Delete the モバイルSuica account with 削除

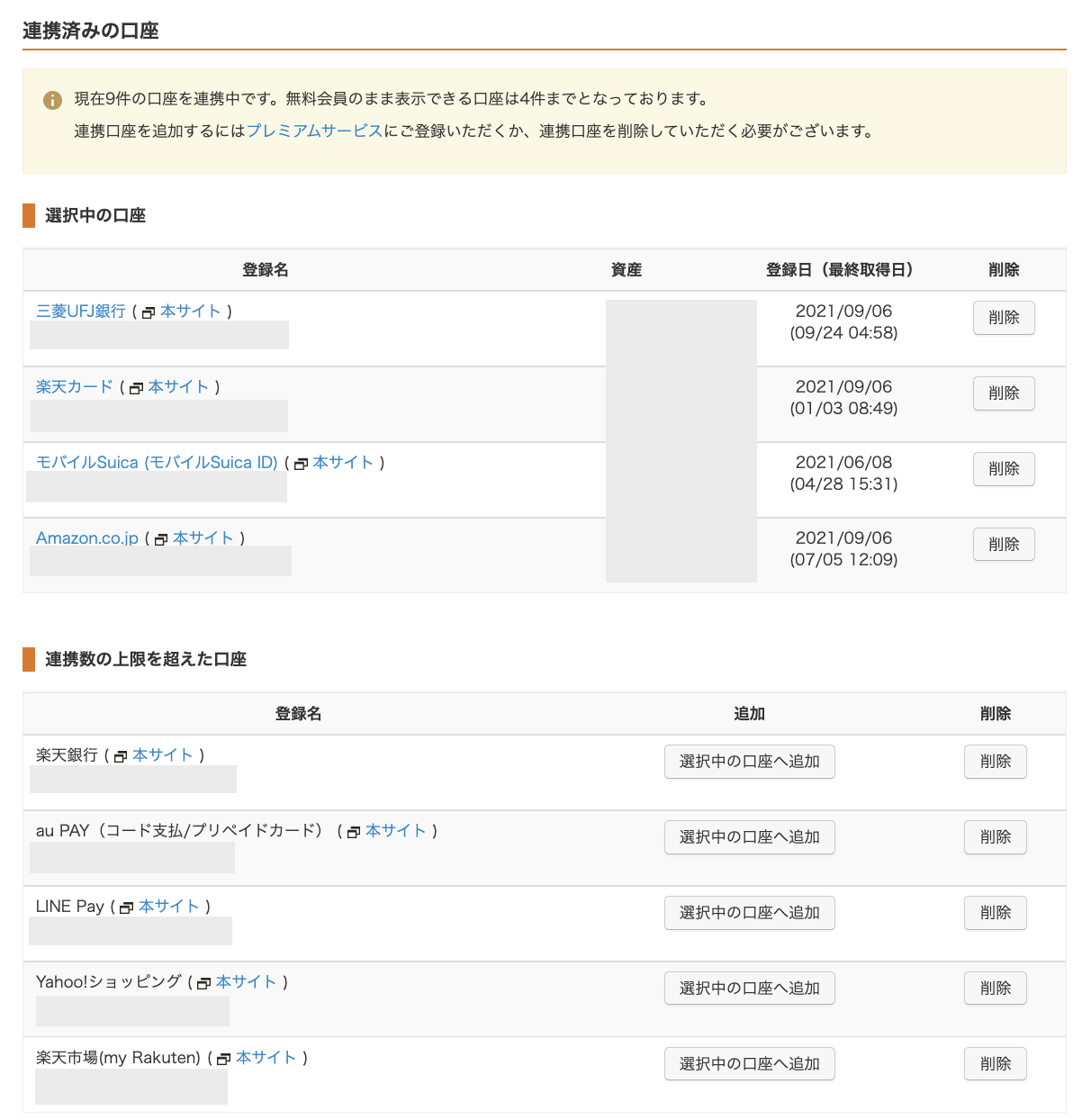[1004, 469]
